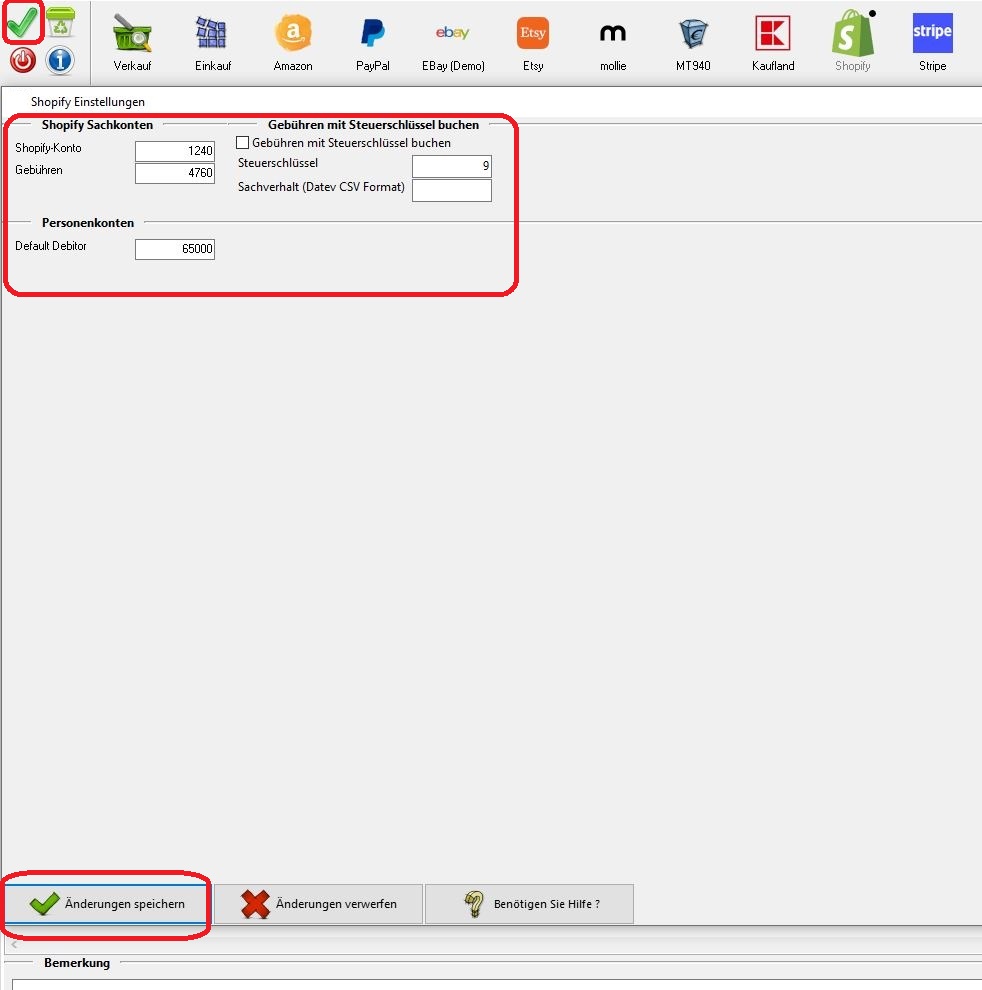Click Benötigen Sie Hilfe button

[x=529, y=904]
